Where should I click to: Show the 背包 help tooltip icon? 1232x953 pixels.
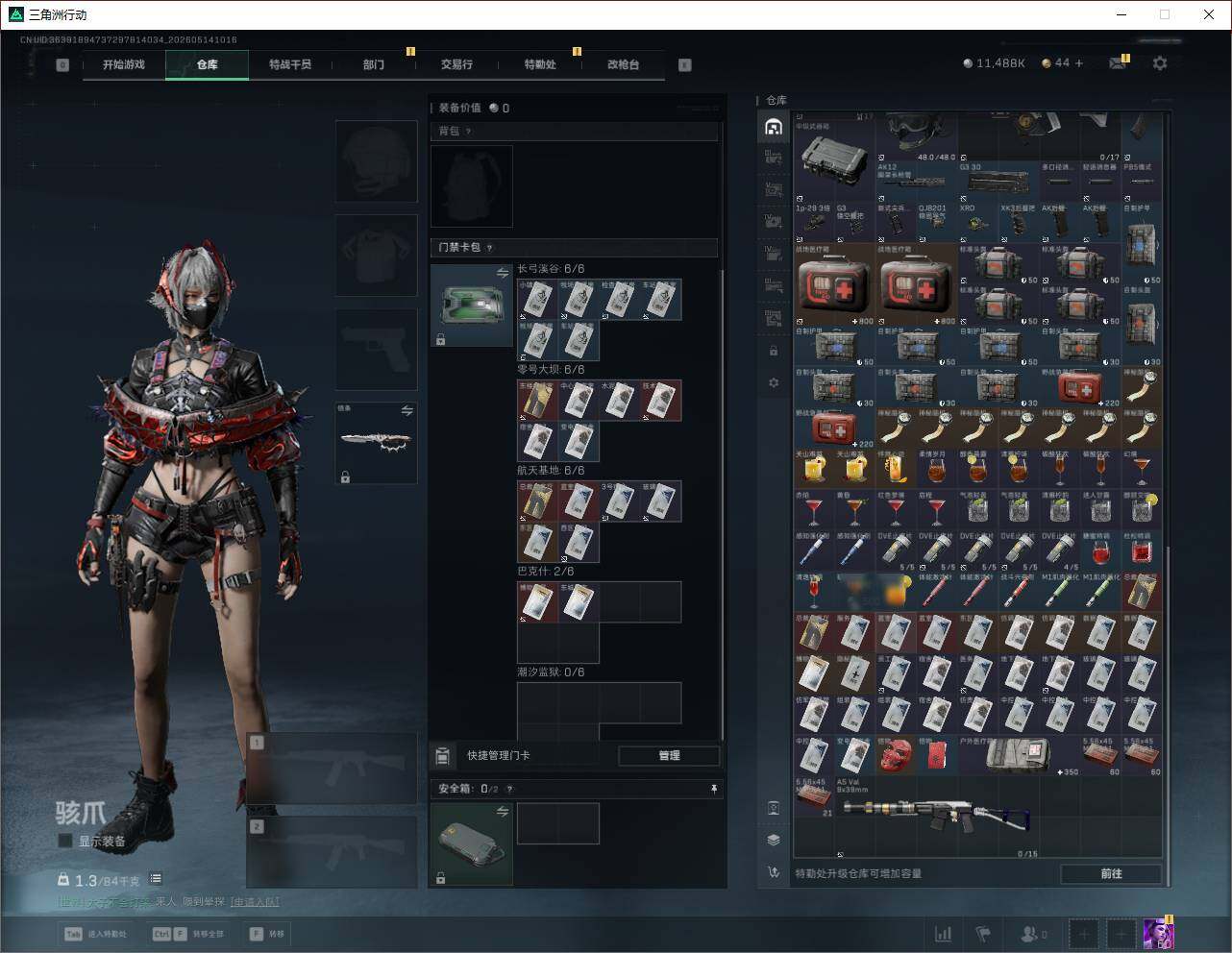(x=468, y=132)
